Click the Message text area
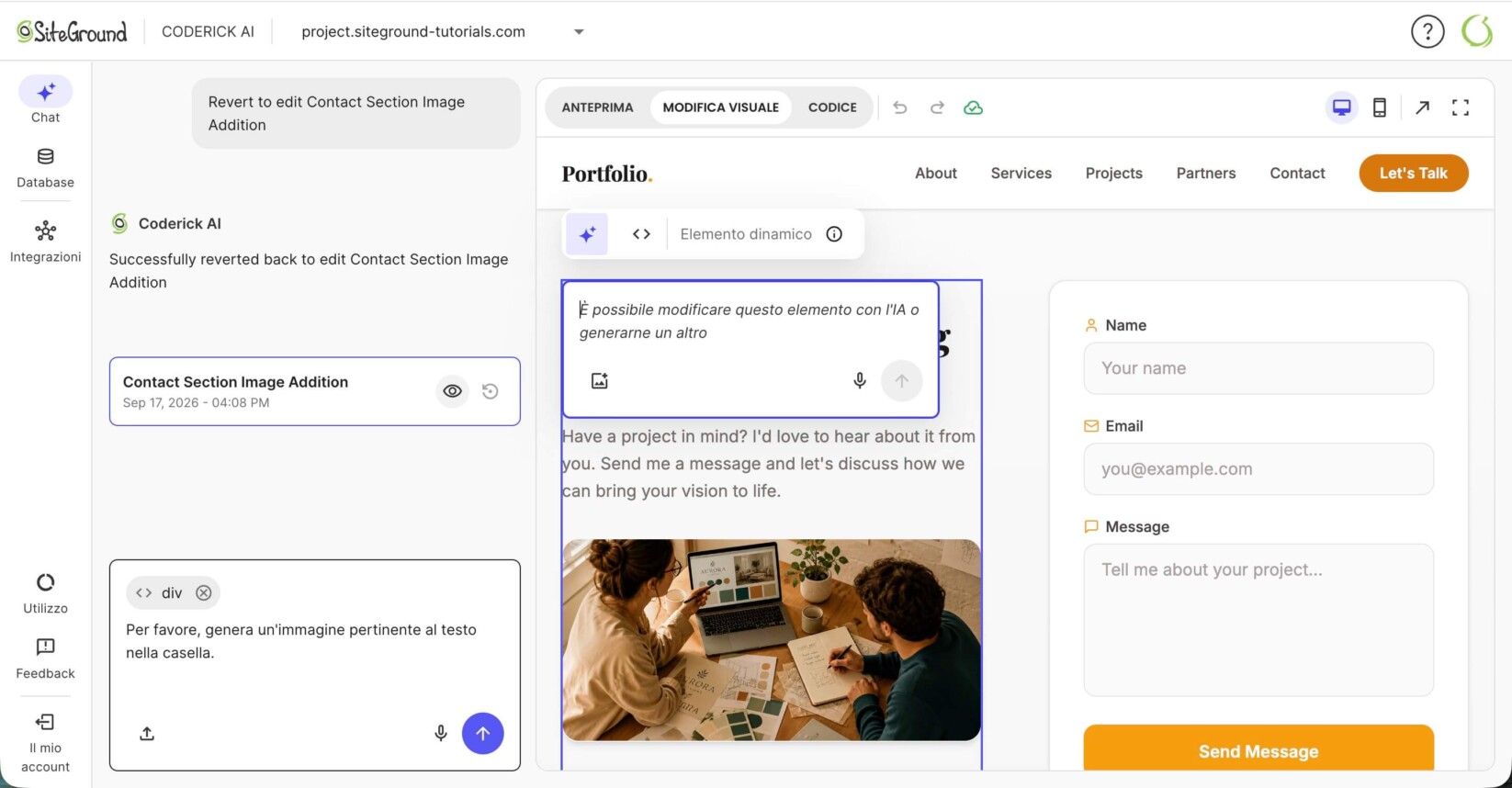1512x788 pixels. [1258, 620]
